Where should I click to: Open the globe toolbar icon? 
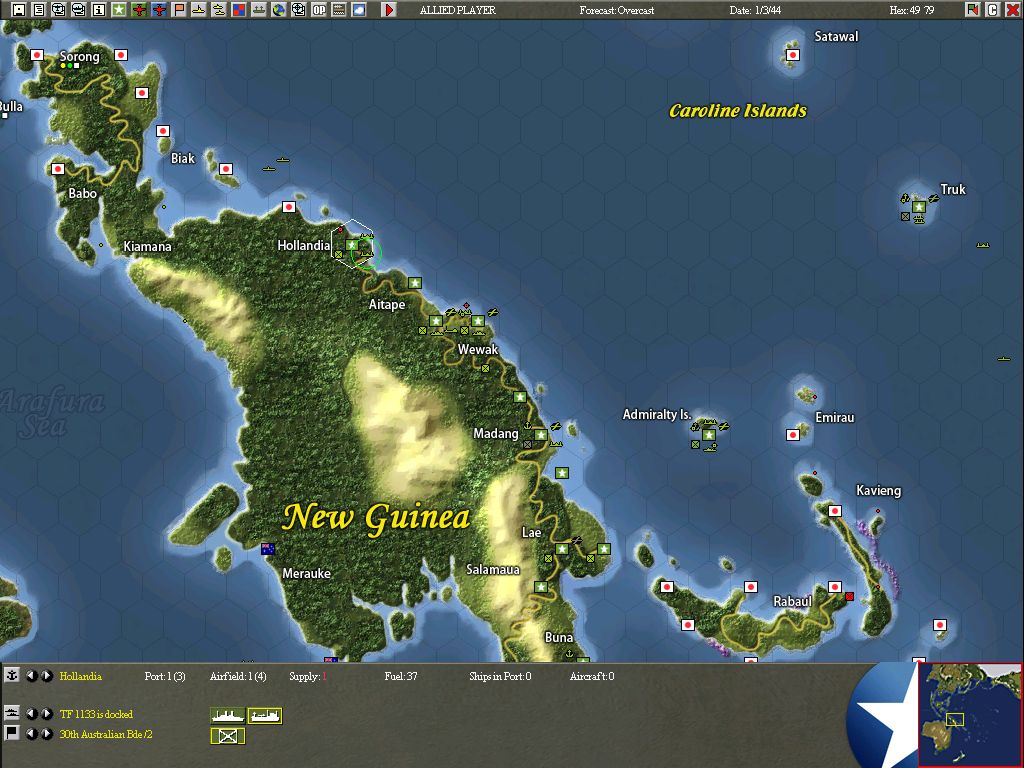(279, 10)
